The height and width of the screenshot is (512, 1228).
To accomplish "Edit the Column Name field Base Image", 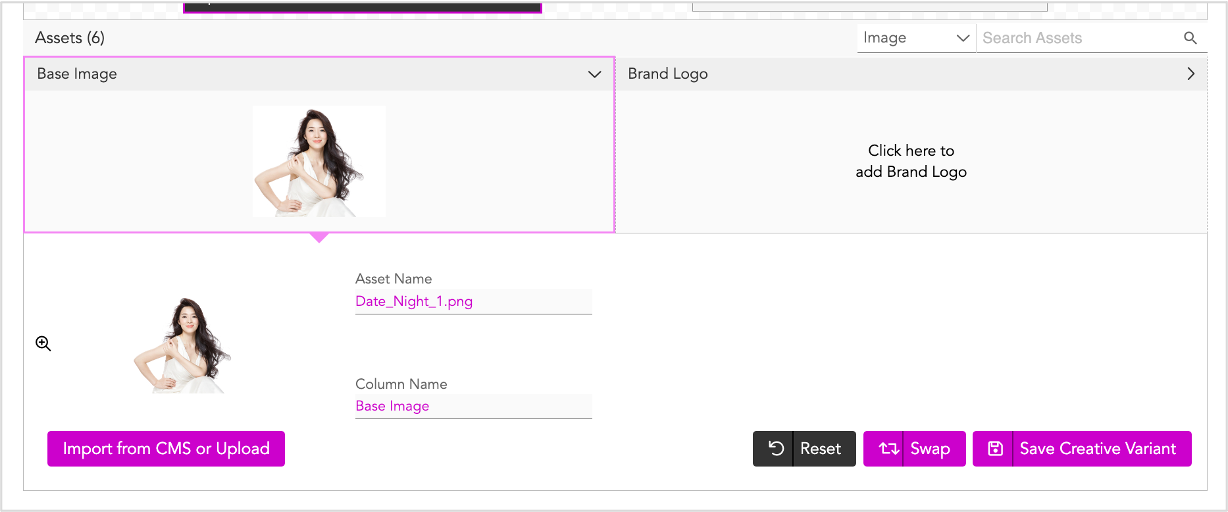I will pyautogui.click(x=473, y=406).
